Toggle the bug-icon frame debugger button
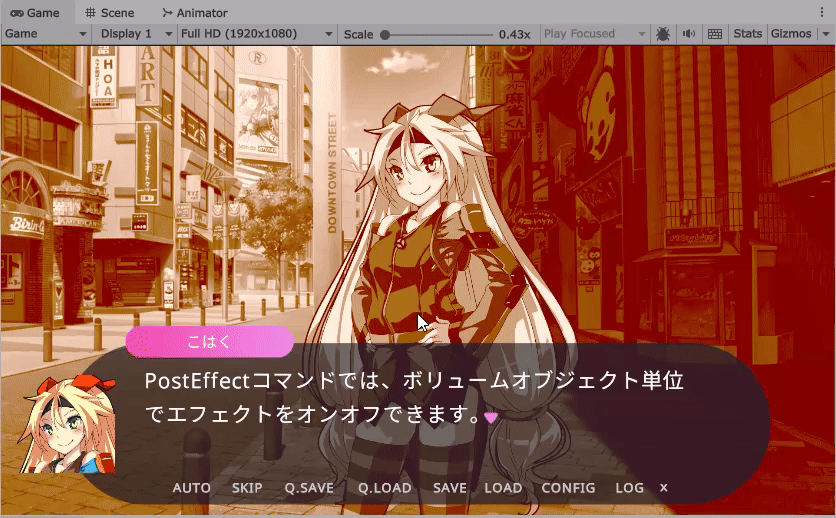Viewport: 836px width, 518px height. pyautogui.click(x=664, y=34)
